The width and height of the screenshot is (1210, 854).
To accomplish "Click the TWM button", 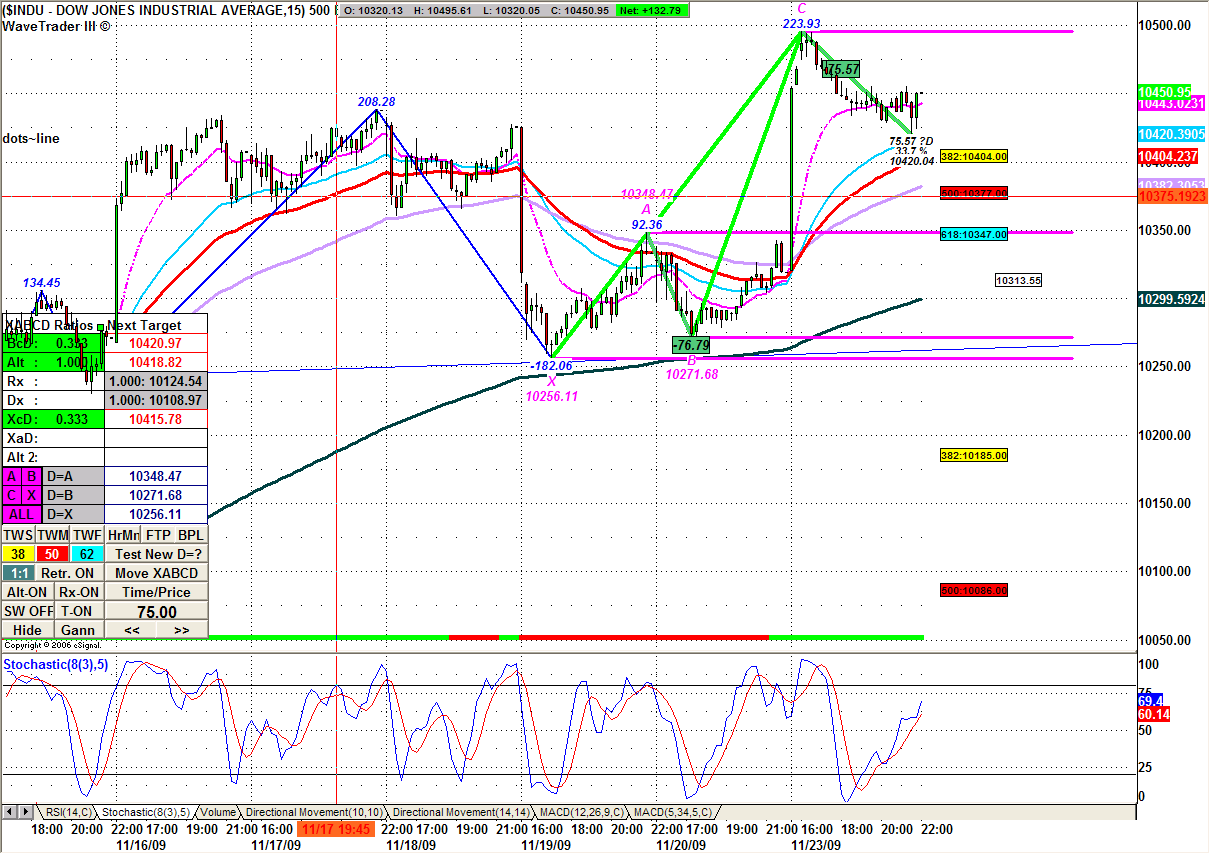I will tap(52, 535).
